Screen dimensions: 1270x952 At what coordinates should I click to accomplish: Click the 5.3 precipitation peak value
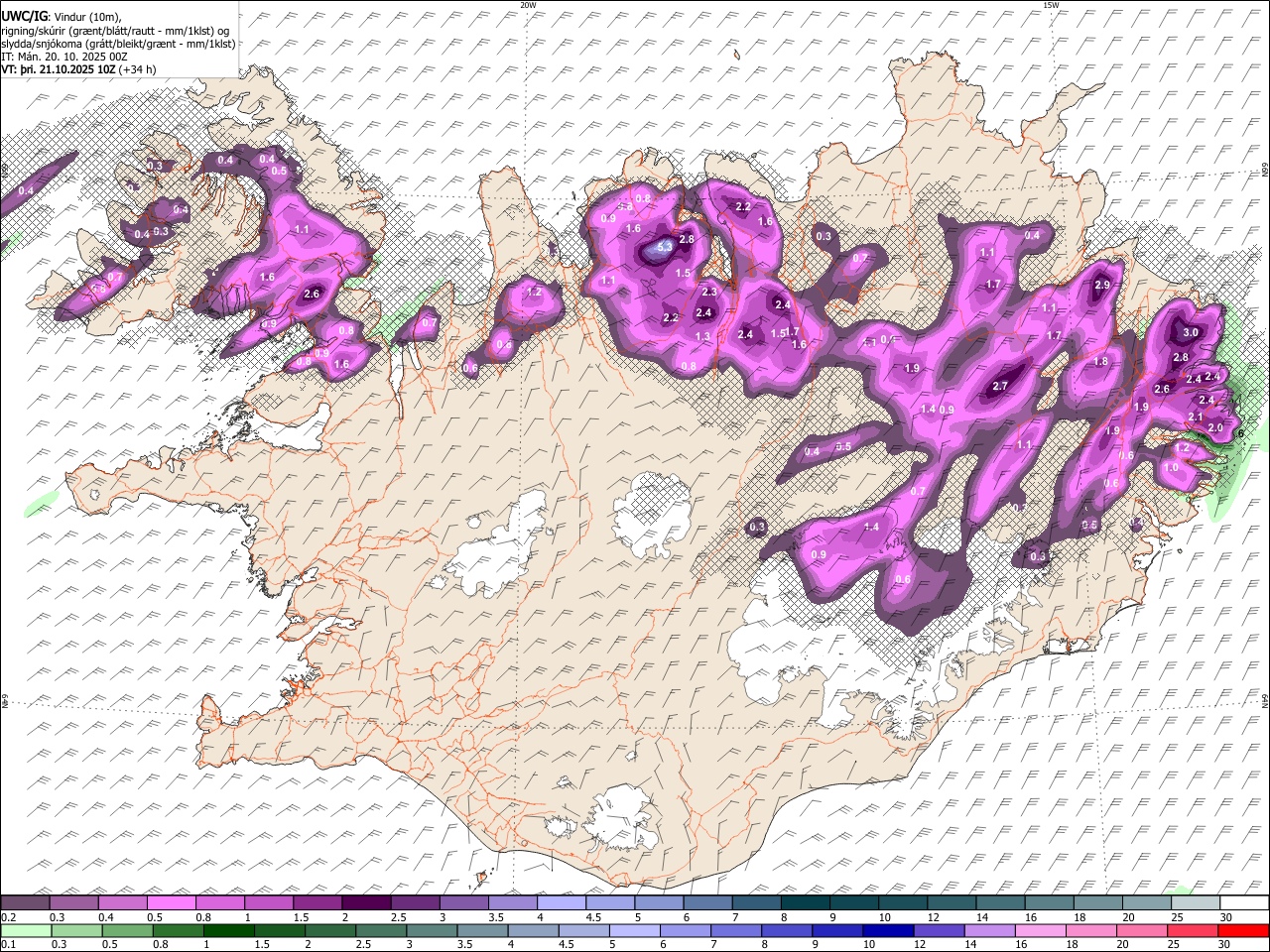[x=666, y=247]
